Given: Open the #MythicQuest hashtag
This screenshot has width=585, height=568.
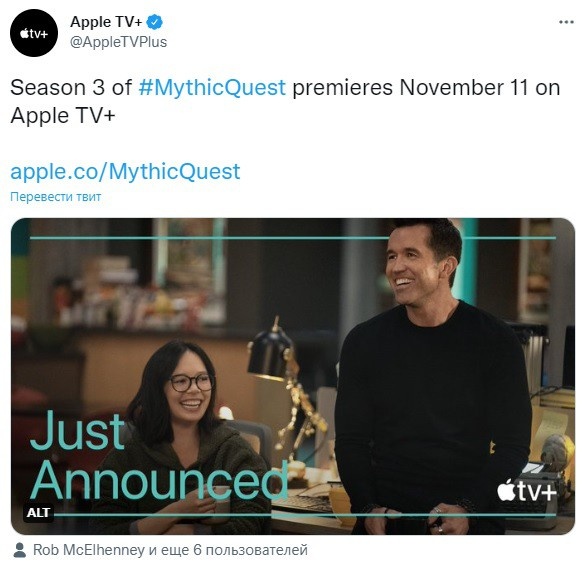Looking at the screenshot, I should pyautogui.click(x=212, y=88).
